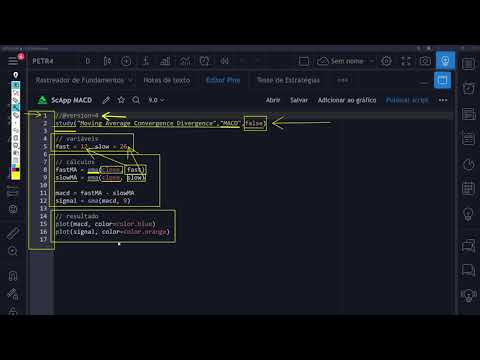Viewport: 480px width, 360px height.
Task: Click the blue publish idea button
Action: [445, 61]
